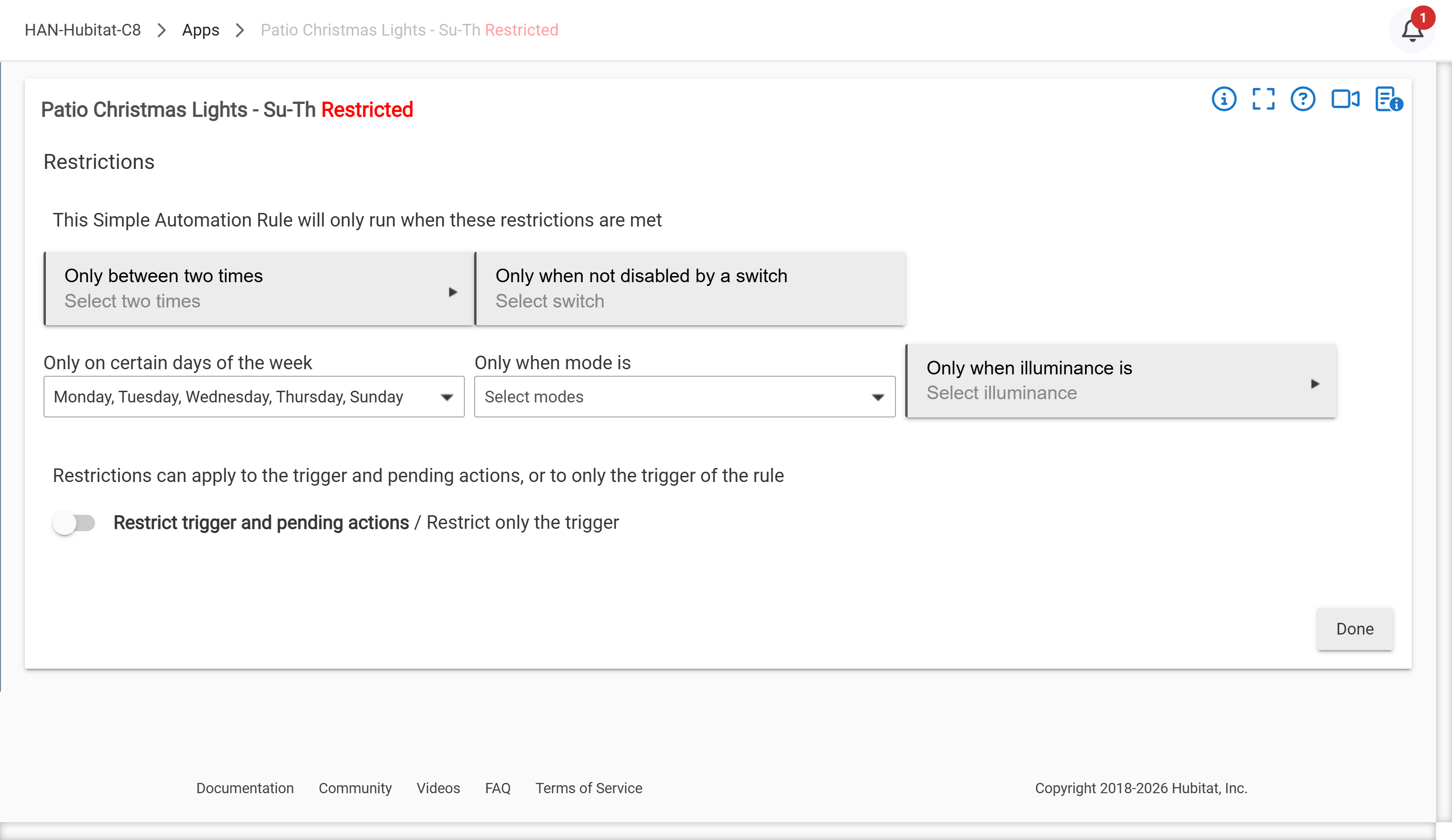Image resolution: width=1452 pixels, height=840 pixels.
Task: Open Terms of Service link
Action: 588,788
